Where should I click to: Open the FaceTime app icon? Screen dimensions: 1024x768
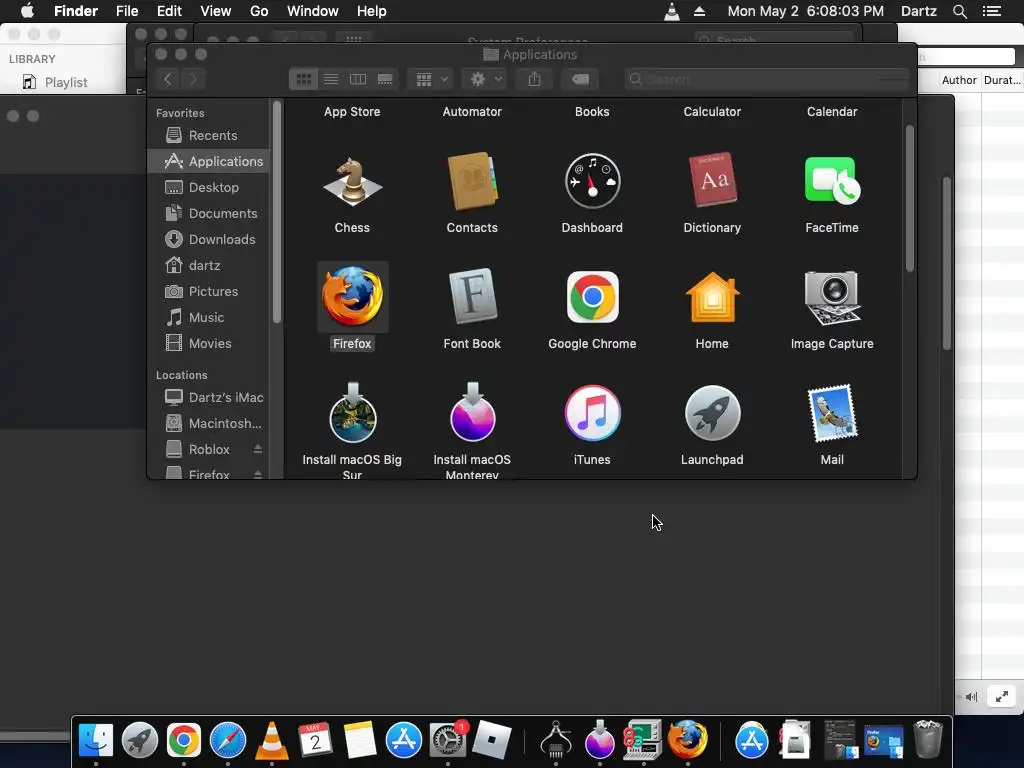(832, 180)
